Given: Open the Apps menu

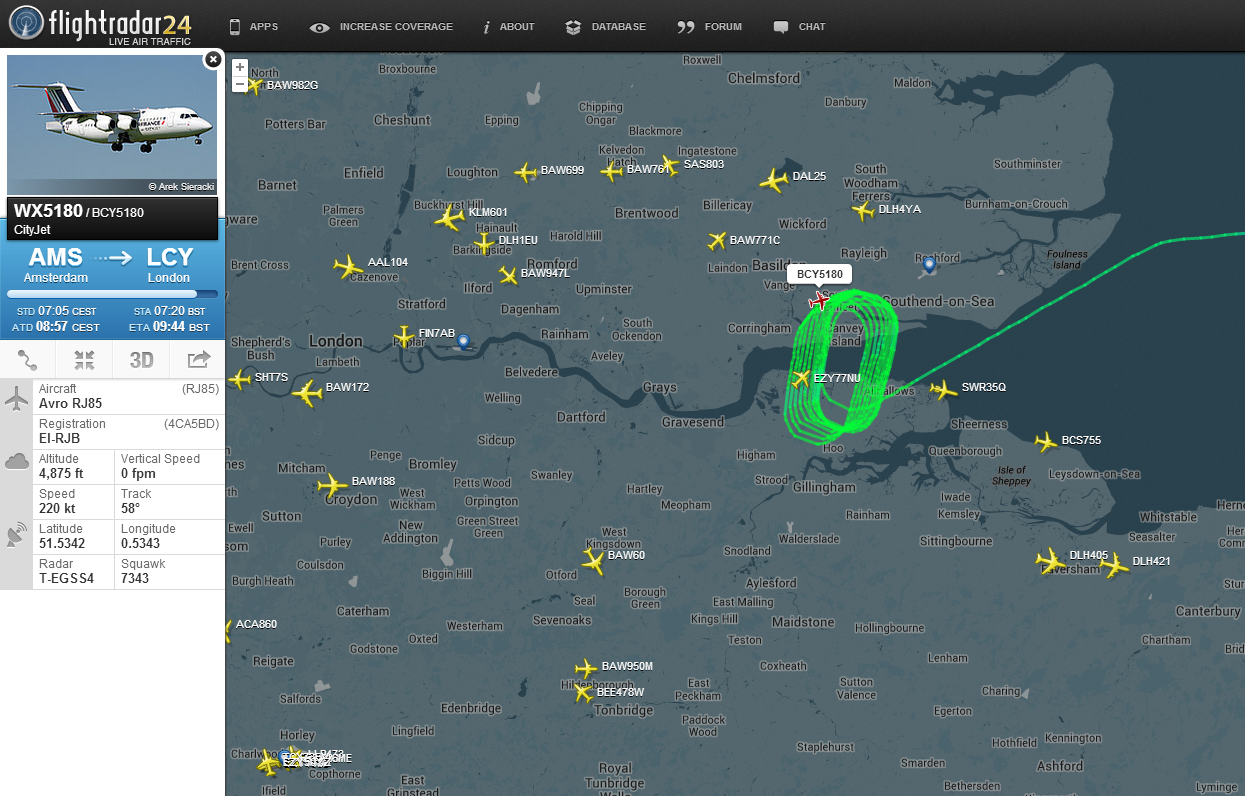Looking at the screenshot, I should pos(254,27).
